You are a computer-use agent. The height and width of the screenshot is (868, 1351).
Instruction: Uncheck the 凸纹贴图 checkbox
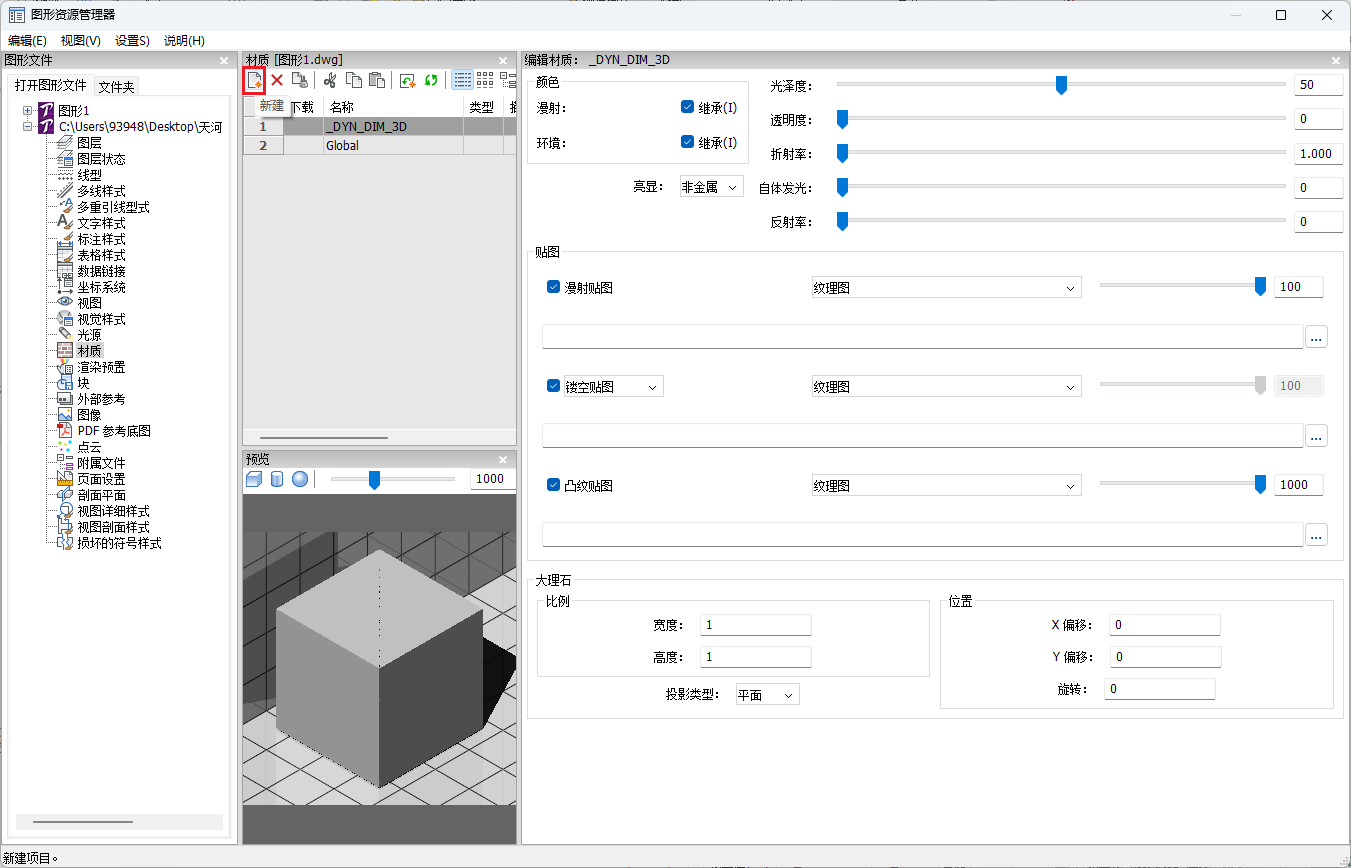[x=553, y=485]
